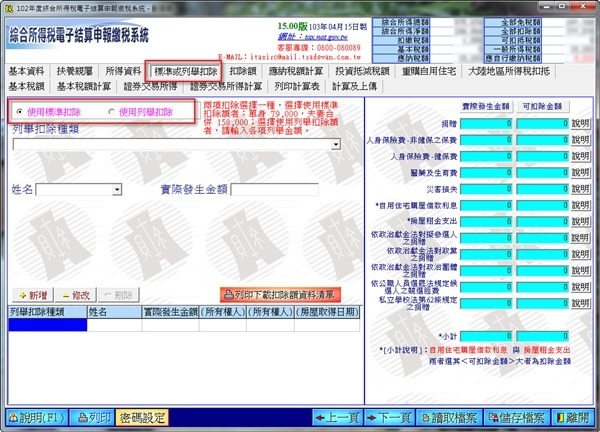Click the 列印 print button

coord(92,418)
